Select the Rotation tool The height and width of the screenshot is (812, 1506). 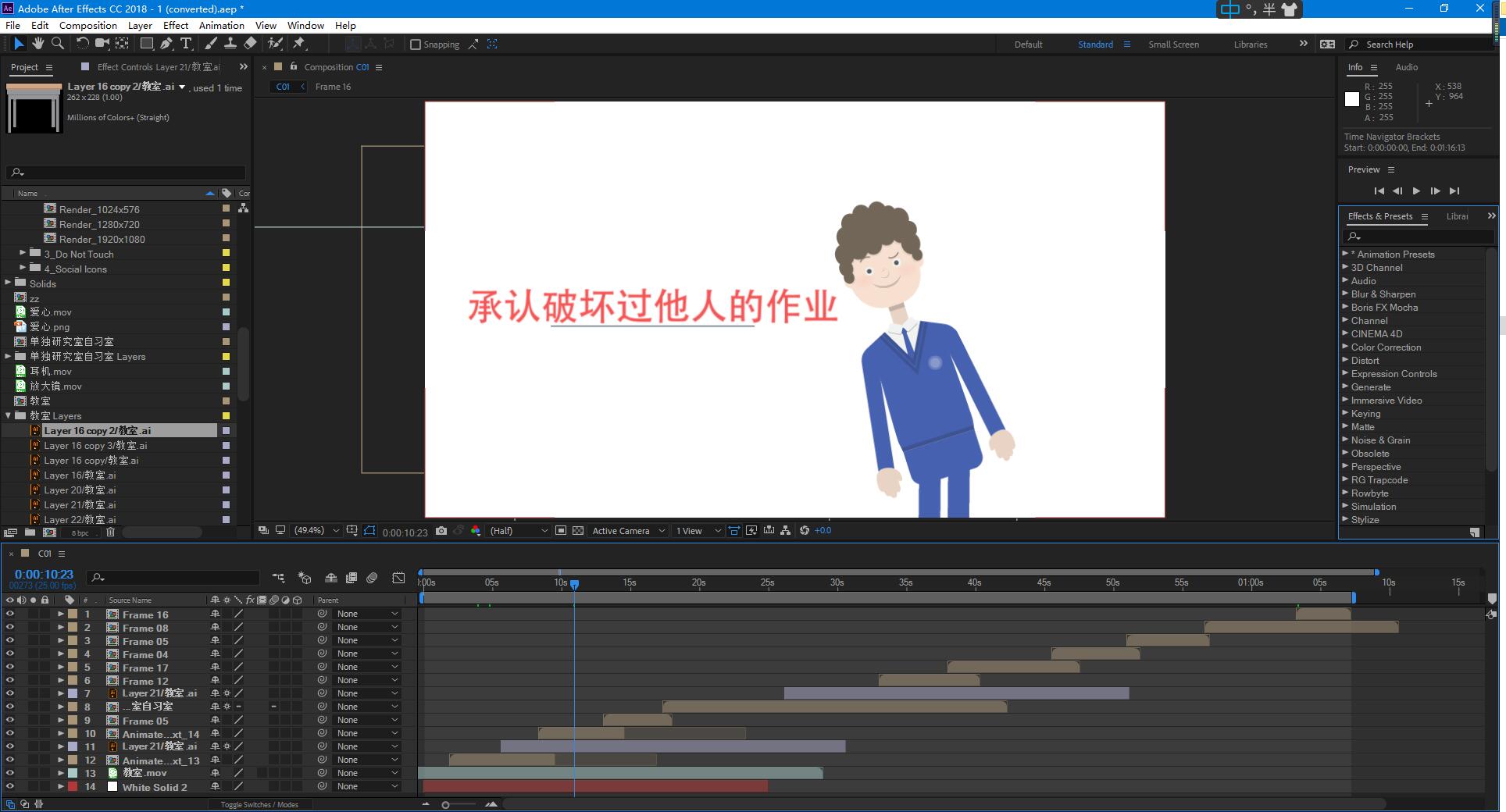pos(82,44)
